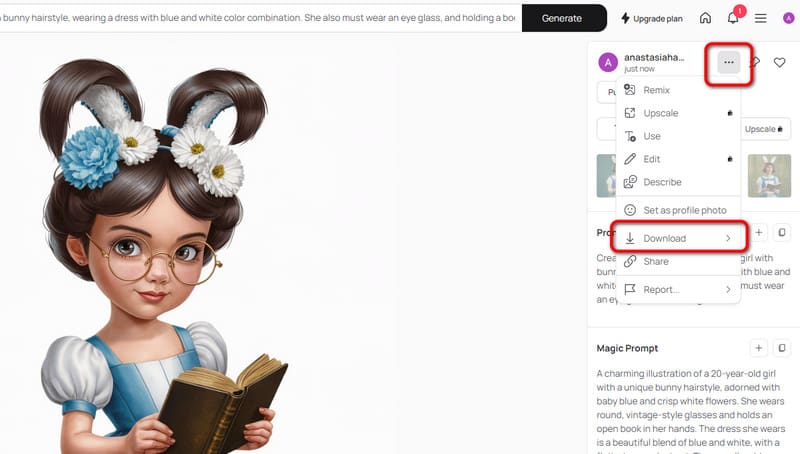Open notifications via the bell icon
Image resolution: width=800 pixels, height=454 pixels.
(x=733, y=18)
